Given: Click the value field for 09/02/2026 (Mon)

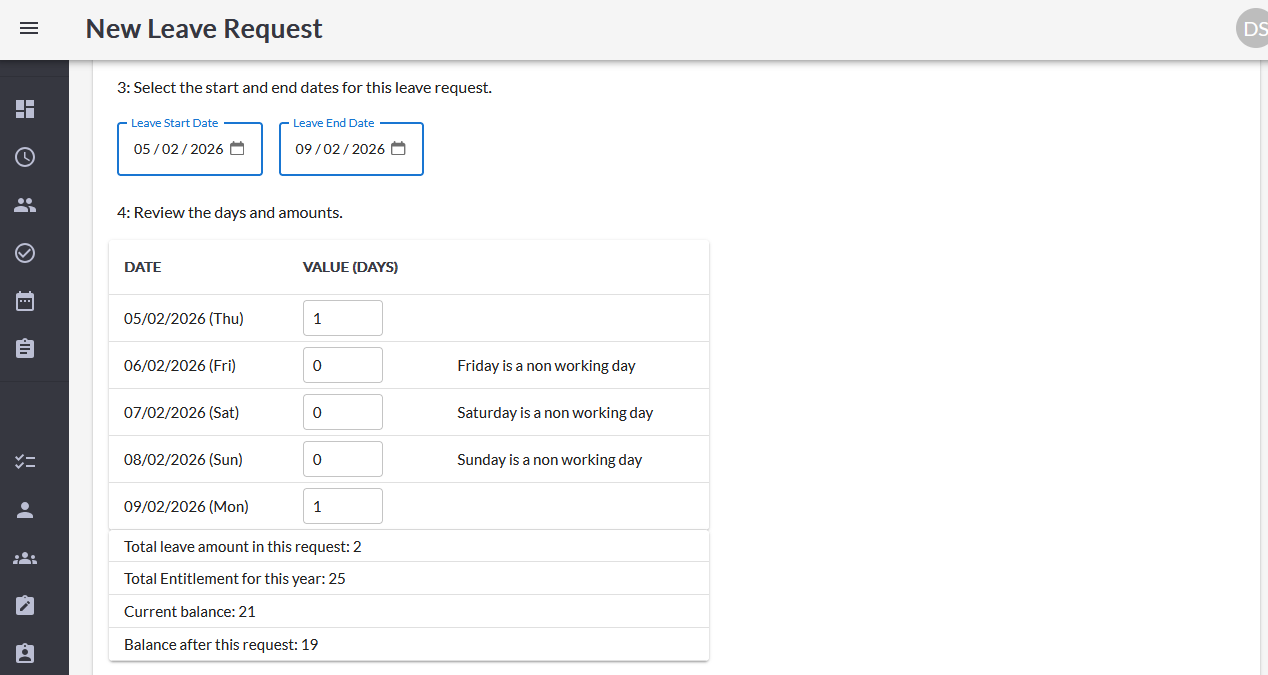Looking at the screenshot, I should click(342, 506).
